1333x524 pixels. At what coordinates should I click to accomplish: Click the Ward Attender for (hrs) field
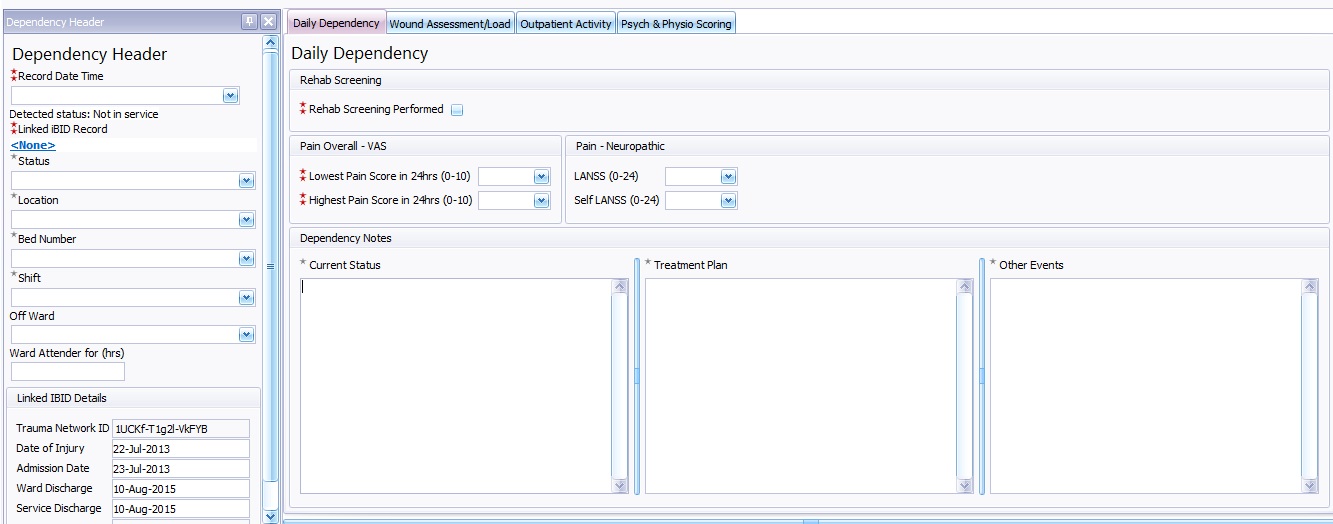67,372
